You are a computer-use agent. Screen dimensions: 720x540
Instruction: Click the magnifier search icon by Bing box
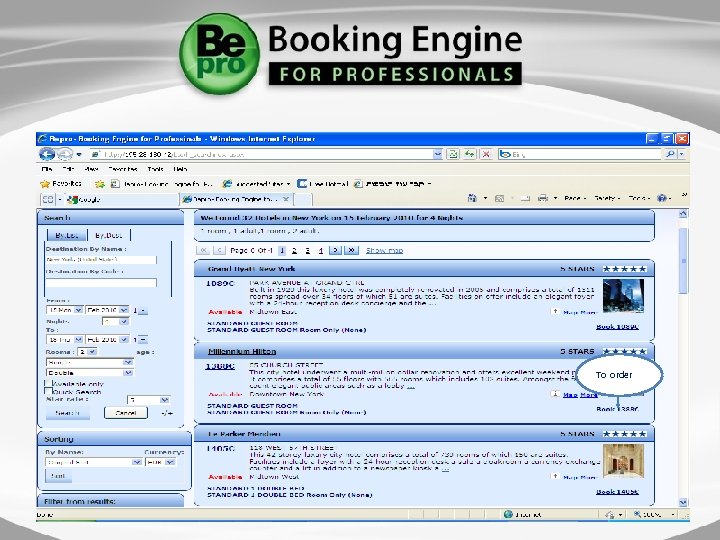pos(670,154)
